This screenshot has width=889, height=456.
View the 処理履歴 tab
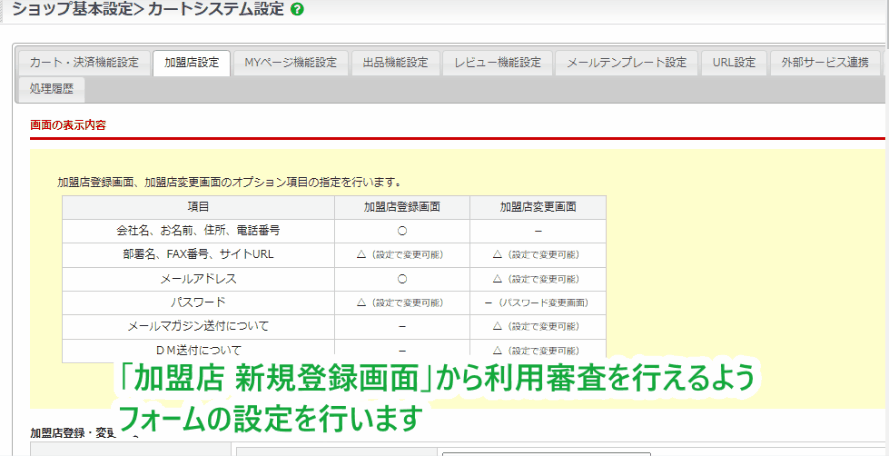click(51, 89)
